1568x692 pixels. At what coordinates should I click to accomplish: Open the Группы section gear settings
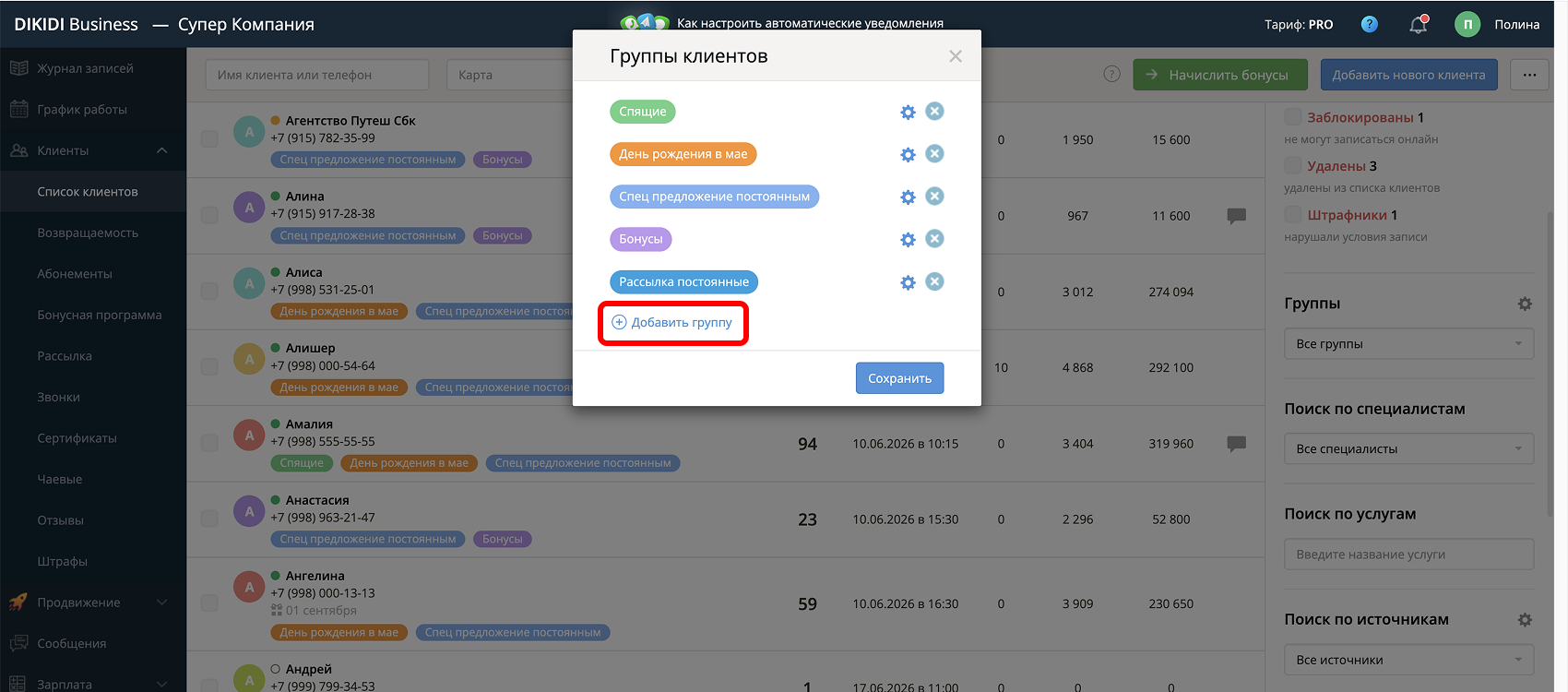point(1525,304)
